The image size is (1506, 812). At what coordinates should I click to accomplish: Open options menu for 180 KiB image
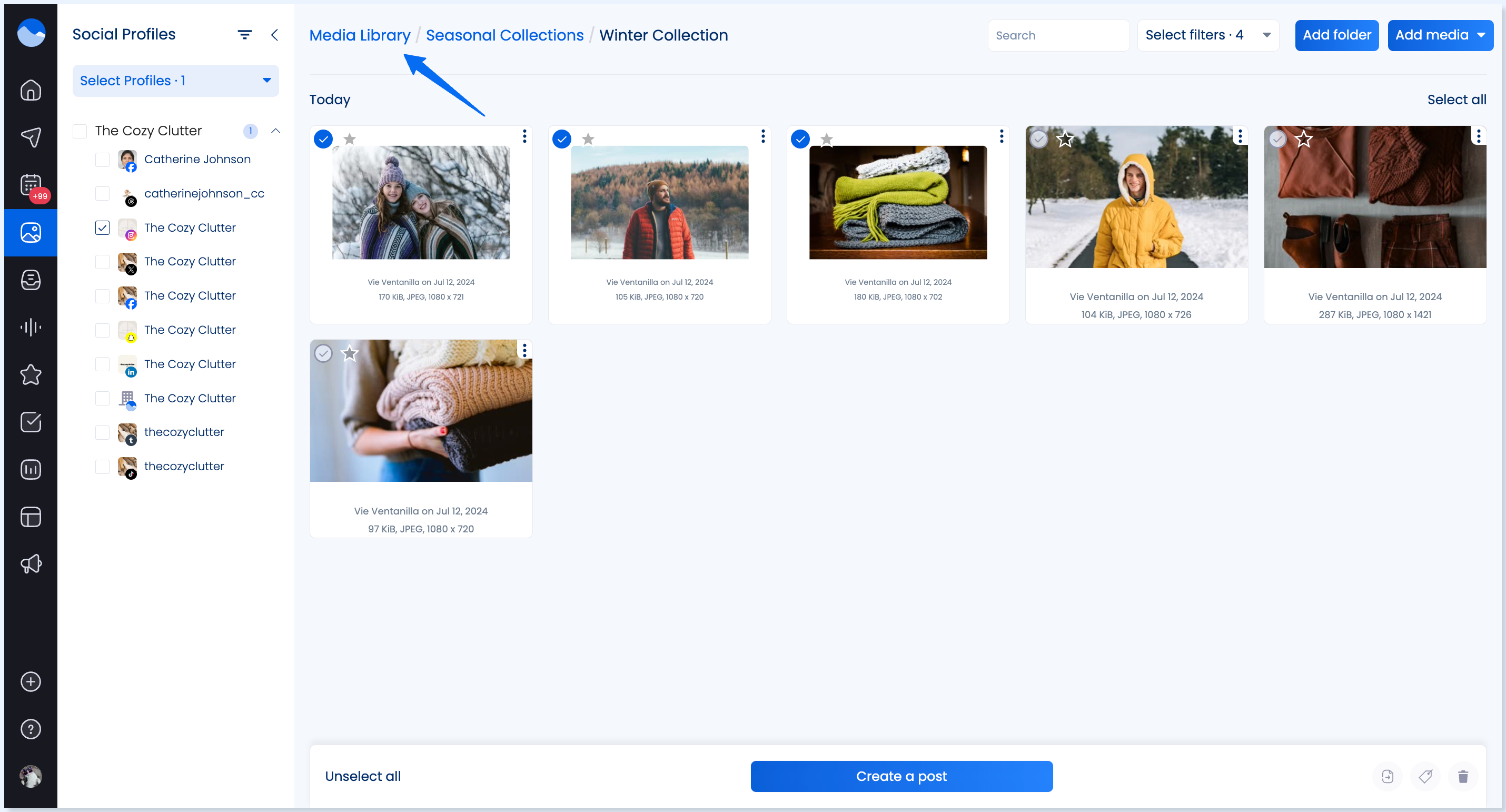pyautogui.click(x=1002, y=136)
